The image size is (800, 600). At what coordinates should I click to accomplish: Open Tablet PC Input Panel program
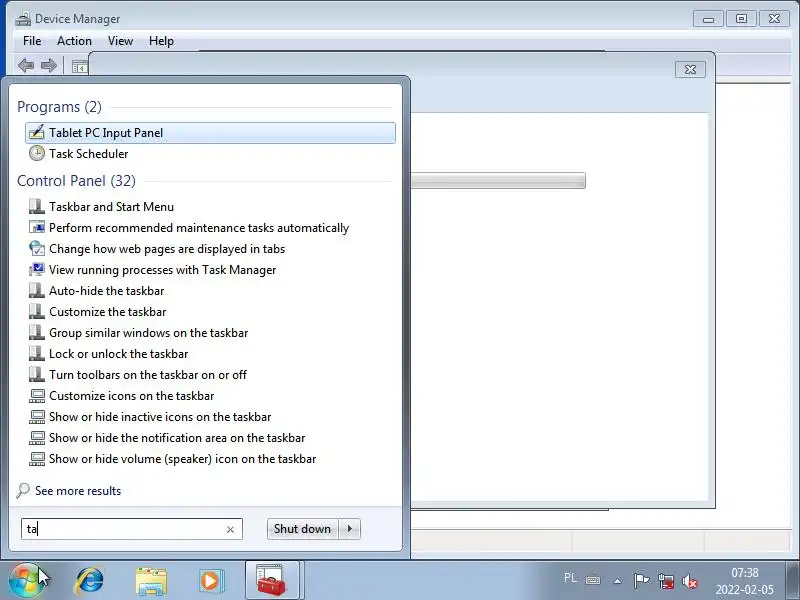click(210, 133)
